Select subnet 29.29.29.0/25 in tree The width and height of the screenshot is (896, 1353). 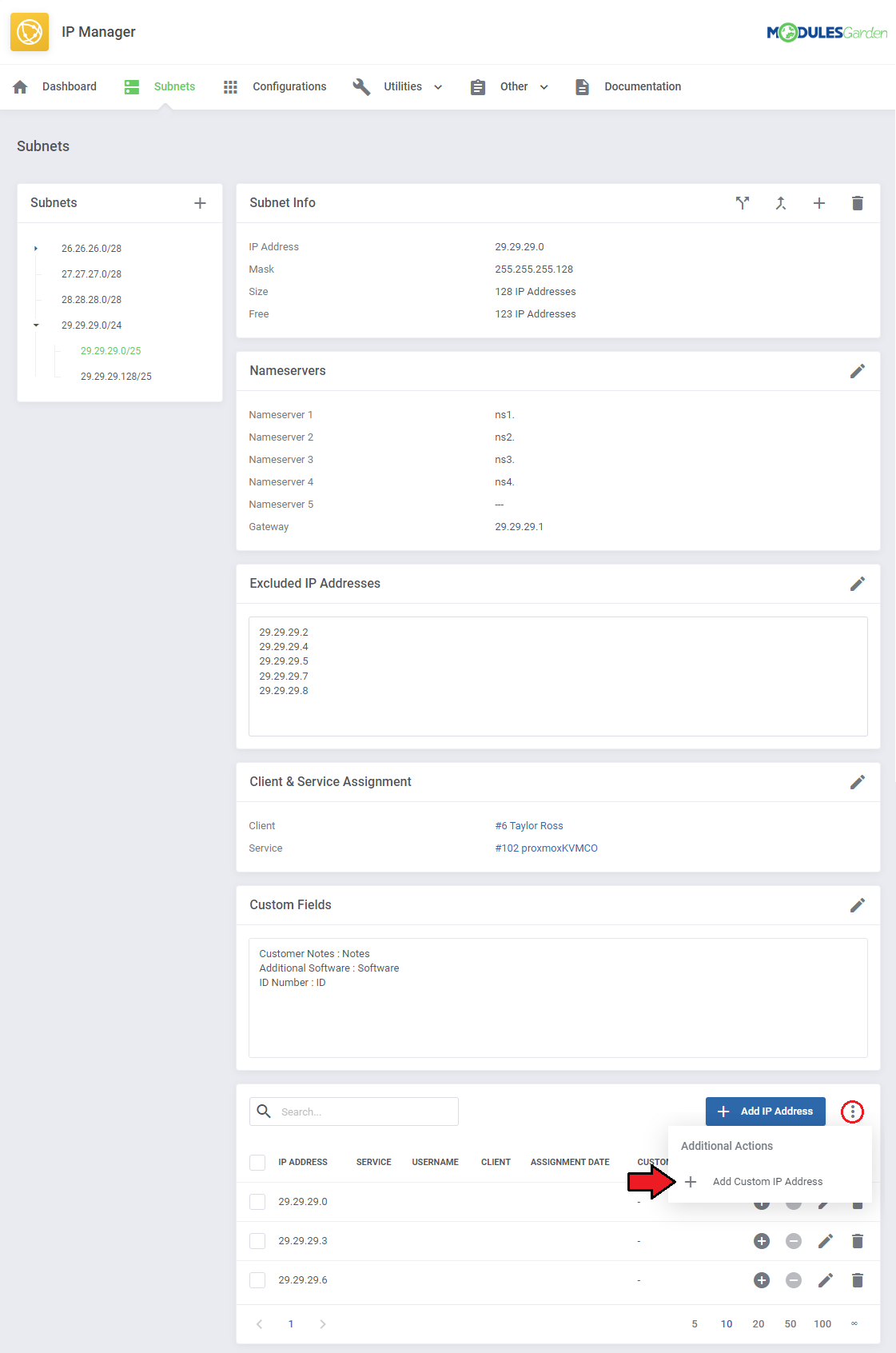pyautogui.click(x=111, y=351)
